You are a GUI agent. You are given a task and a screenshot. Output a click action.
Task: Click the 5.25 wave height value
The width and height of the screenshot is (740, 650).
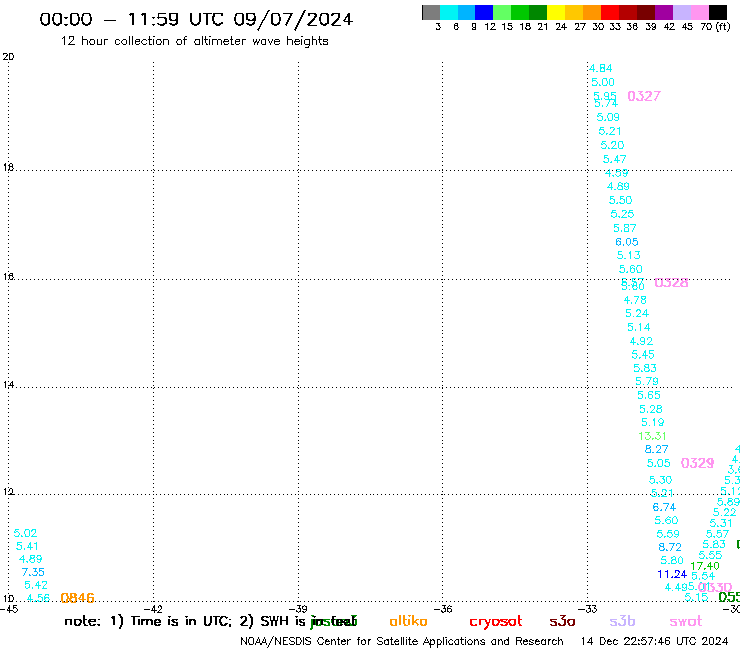point(622,214)
